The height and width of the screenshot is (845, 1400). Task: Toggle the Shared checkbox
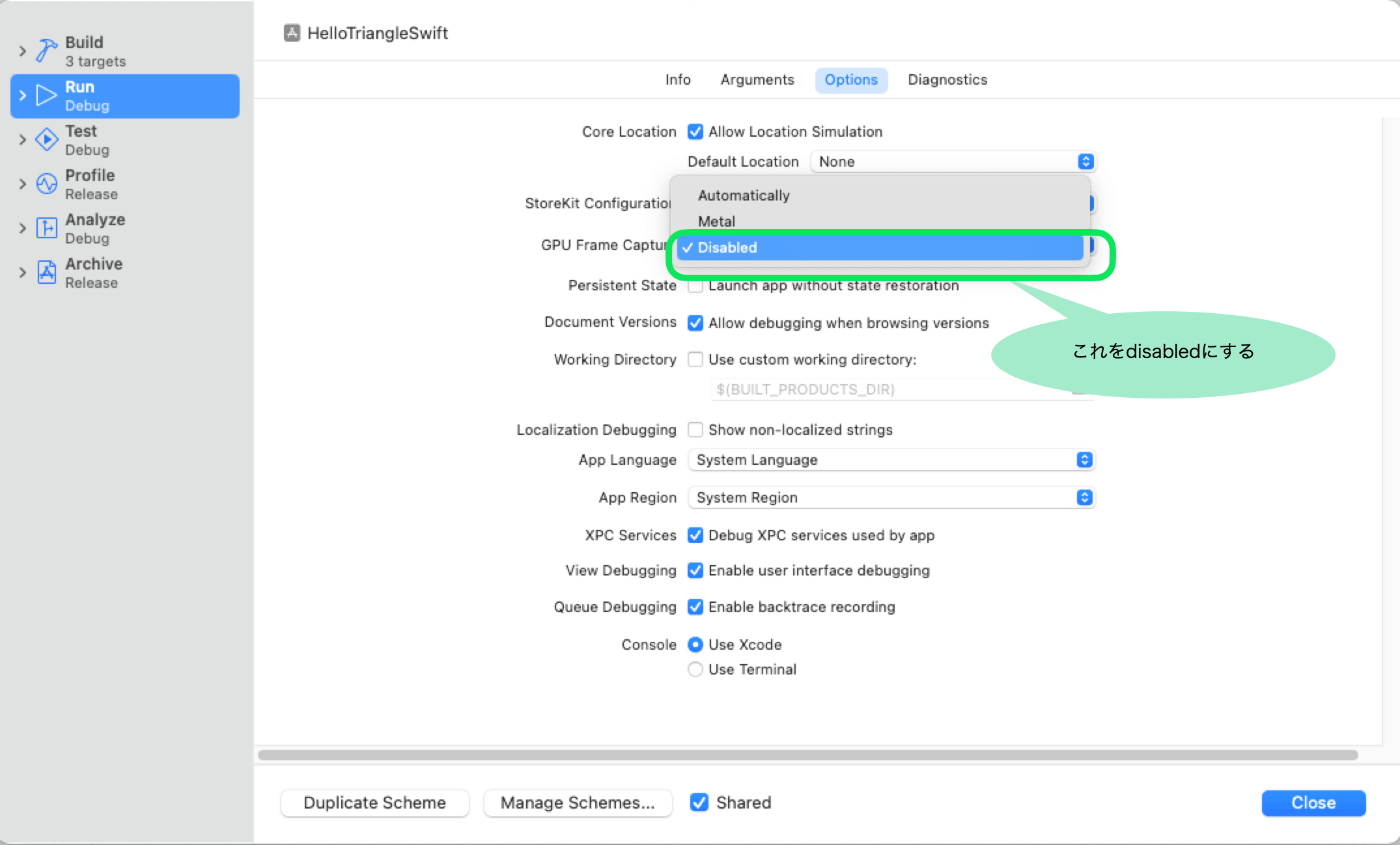(x=700, y=802)
